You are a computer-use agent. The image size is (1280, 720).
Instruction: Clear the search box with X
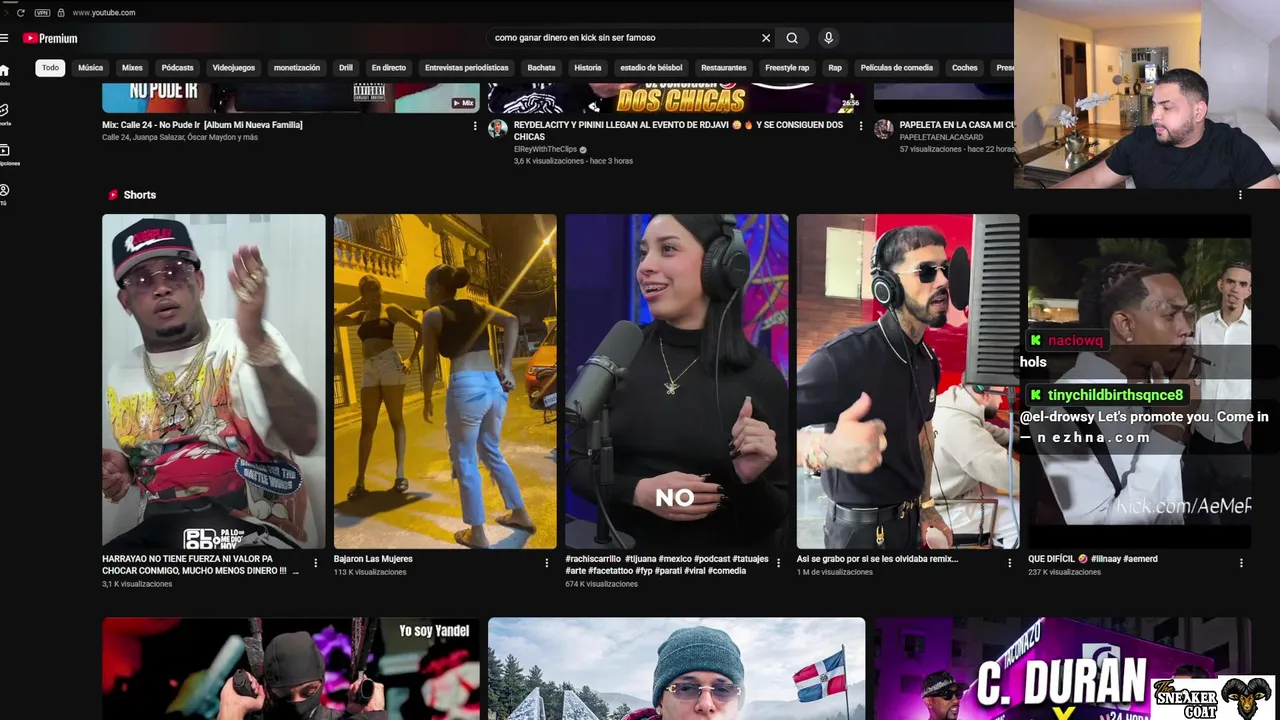tap(766, 38)
